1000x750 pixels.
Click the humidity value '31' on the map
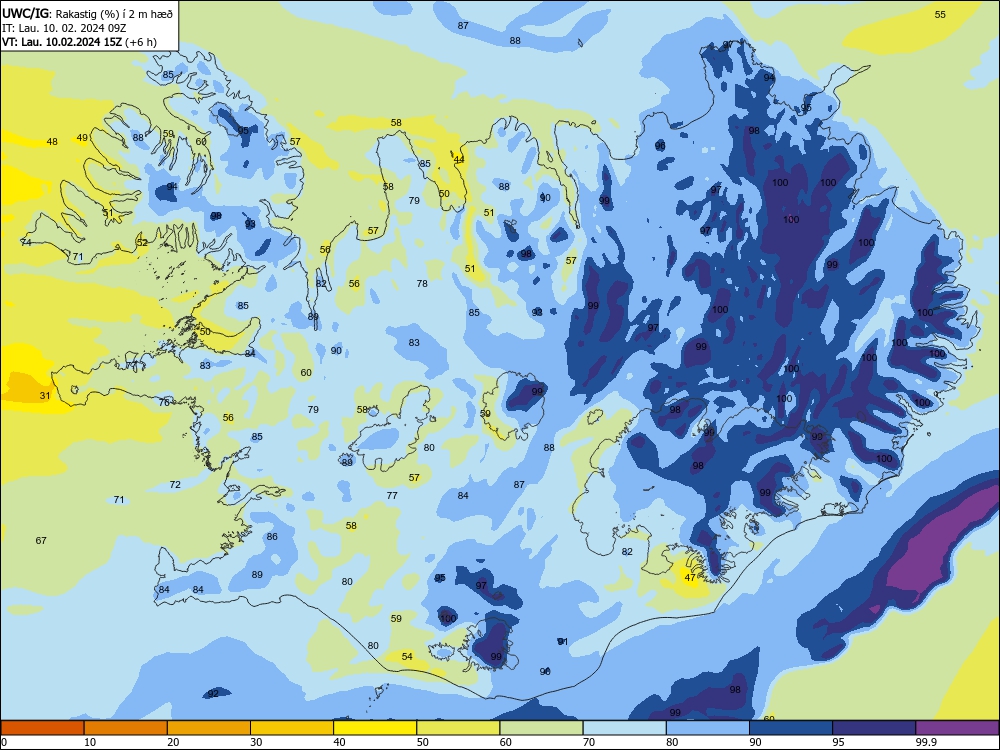(45, 395)
